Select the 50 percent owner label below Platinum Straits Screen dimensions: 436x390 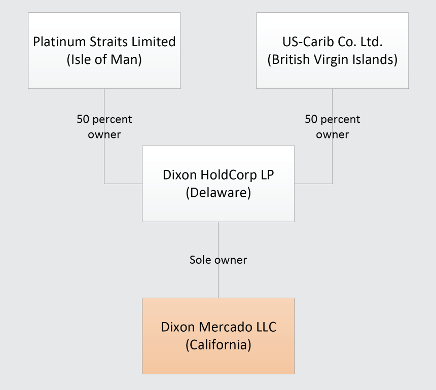pyautogui.click(x=104, y=127)
